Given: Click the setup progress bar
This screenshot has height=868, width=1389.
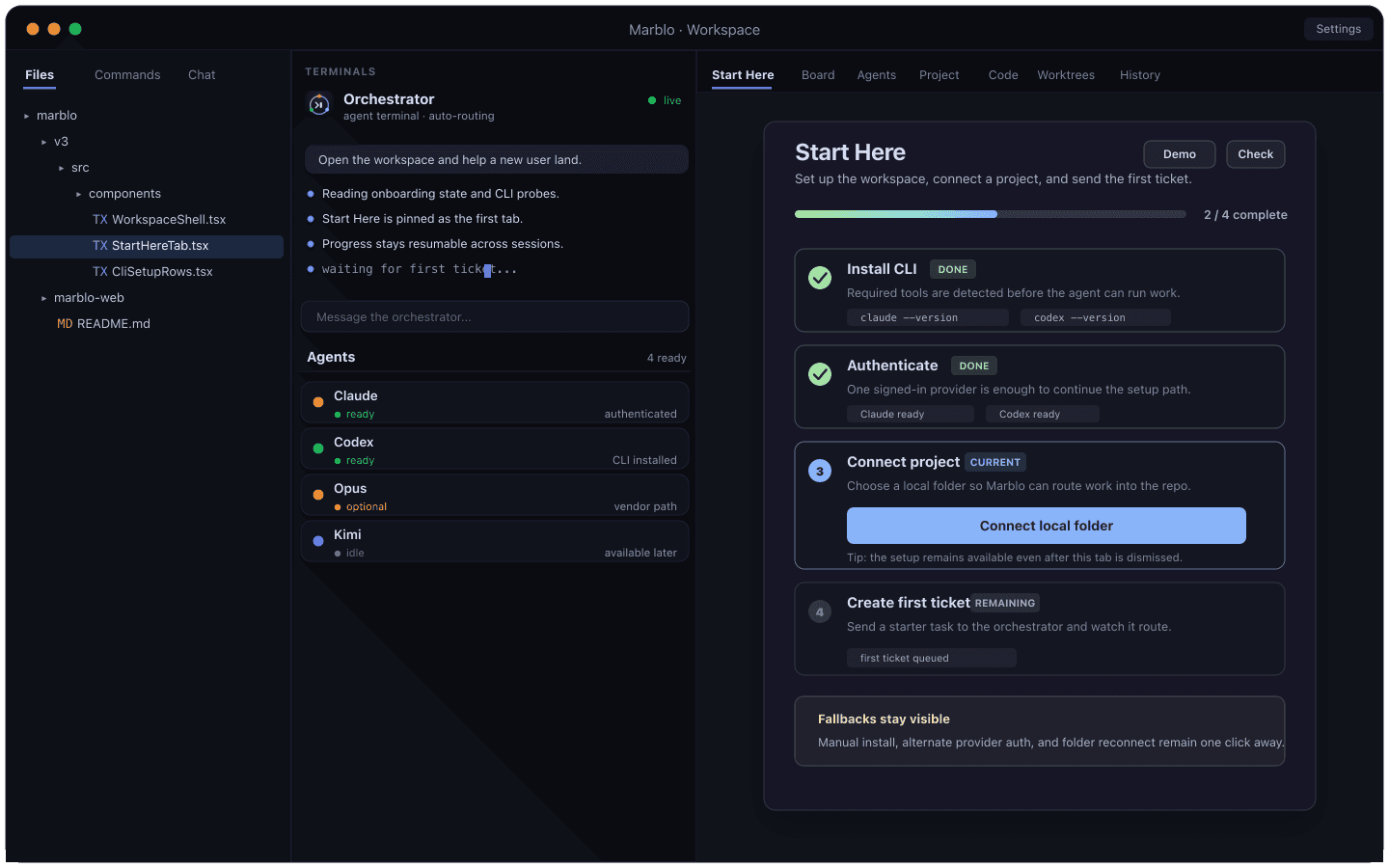Looking at the screenshot, I should [991, 214].
